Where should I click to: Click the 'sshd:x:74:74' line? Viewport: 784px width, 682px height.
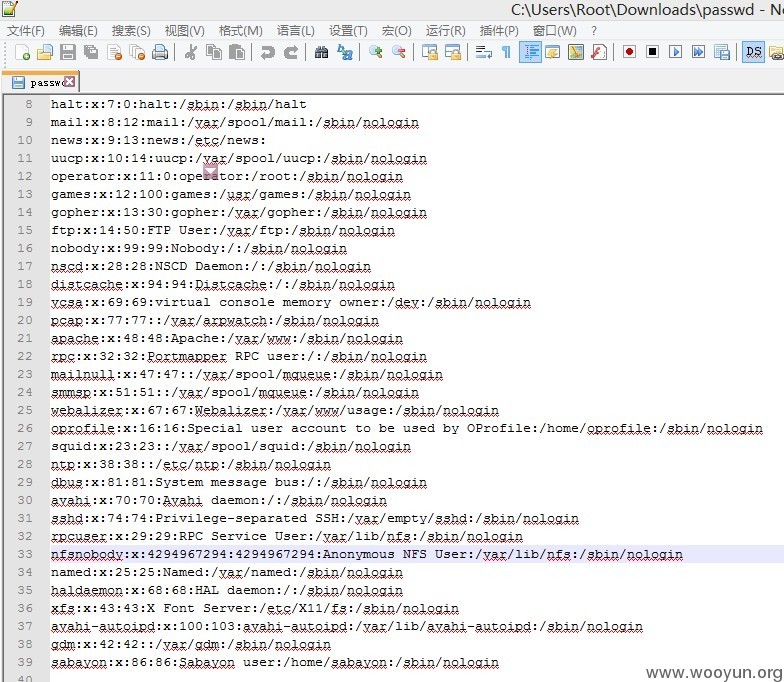(315, 518)
